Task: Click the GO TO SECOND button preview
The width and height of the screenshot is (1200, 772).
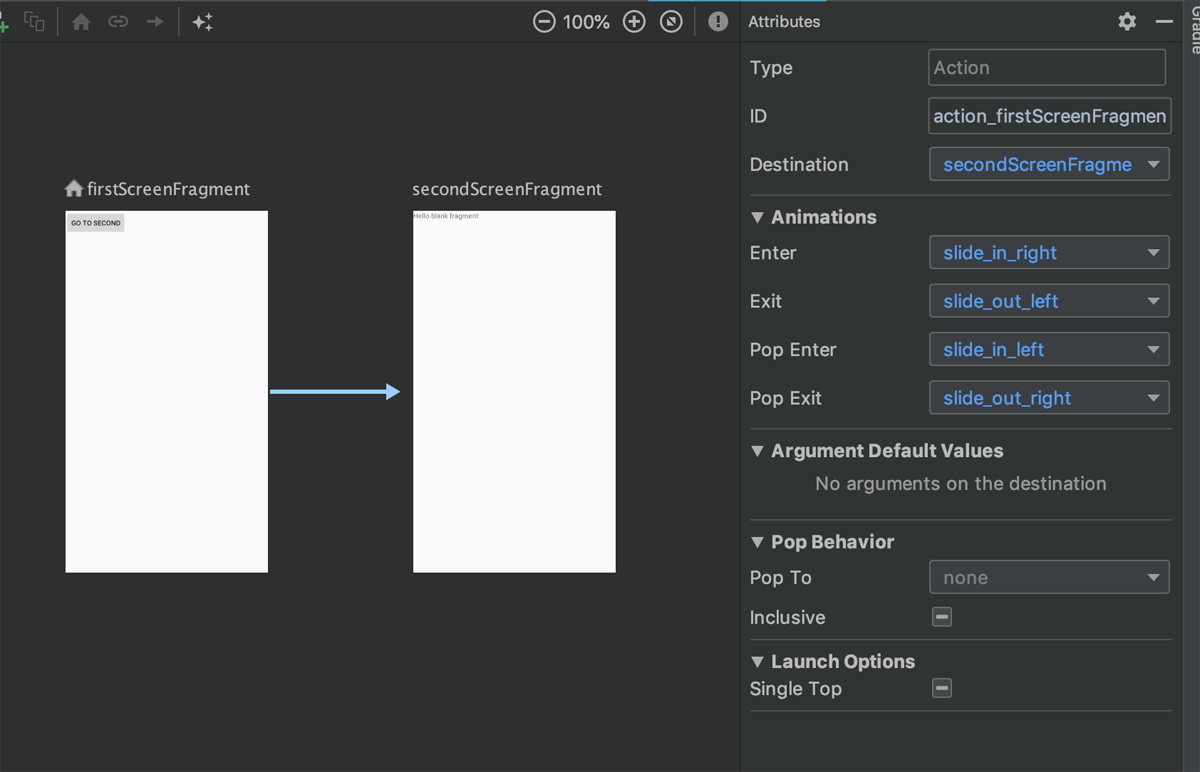Action: click(96, 223)
